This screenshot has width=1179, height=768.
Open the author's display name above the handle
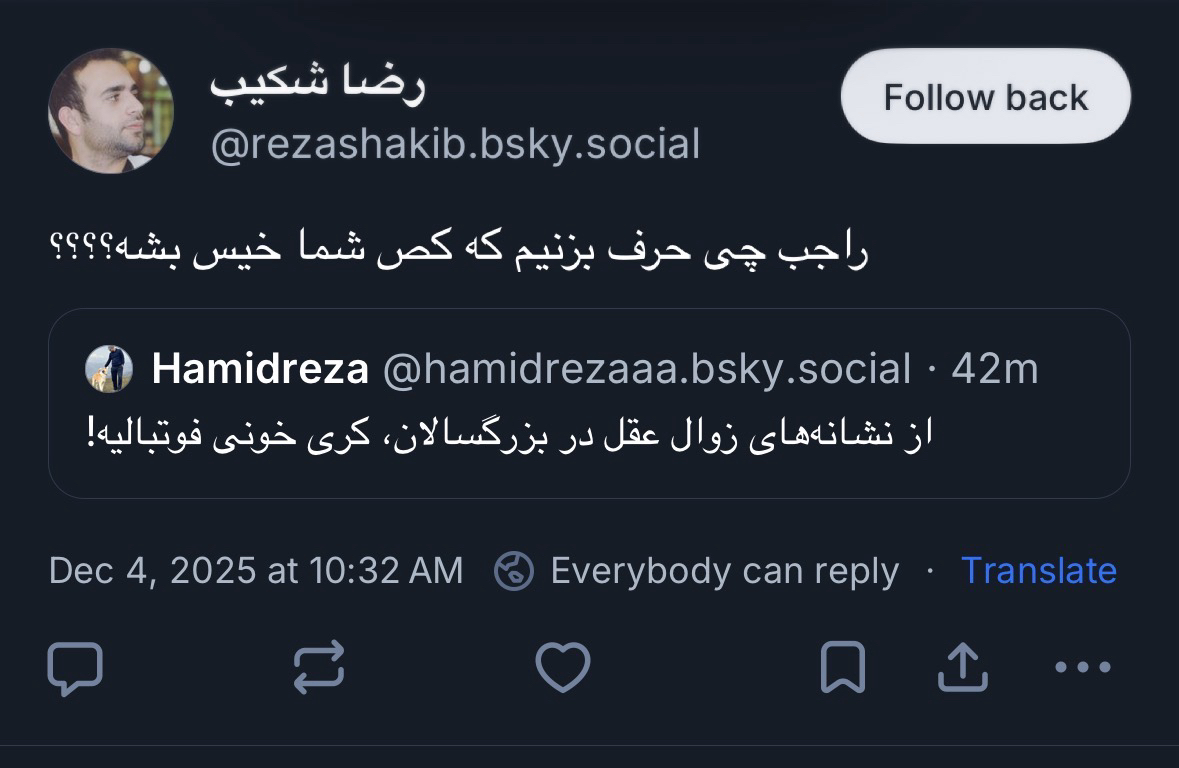click(317, 85)
